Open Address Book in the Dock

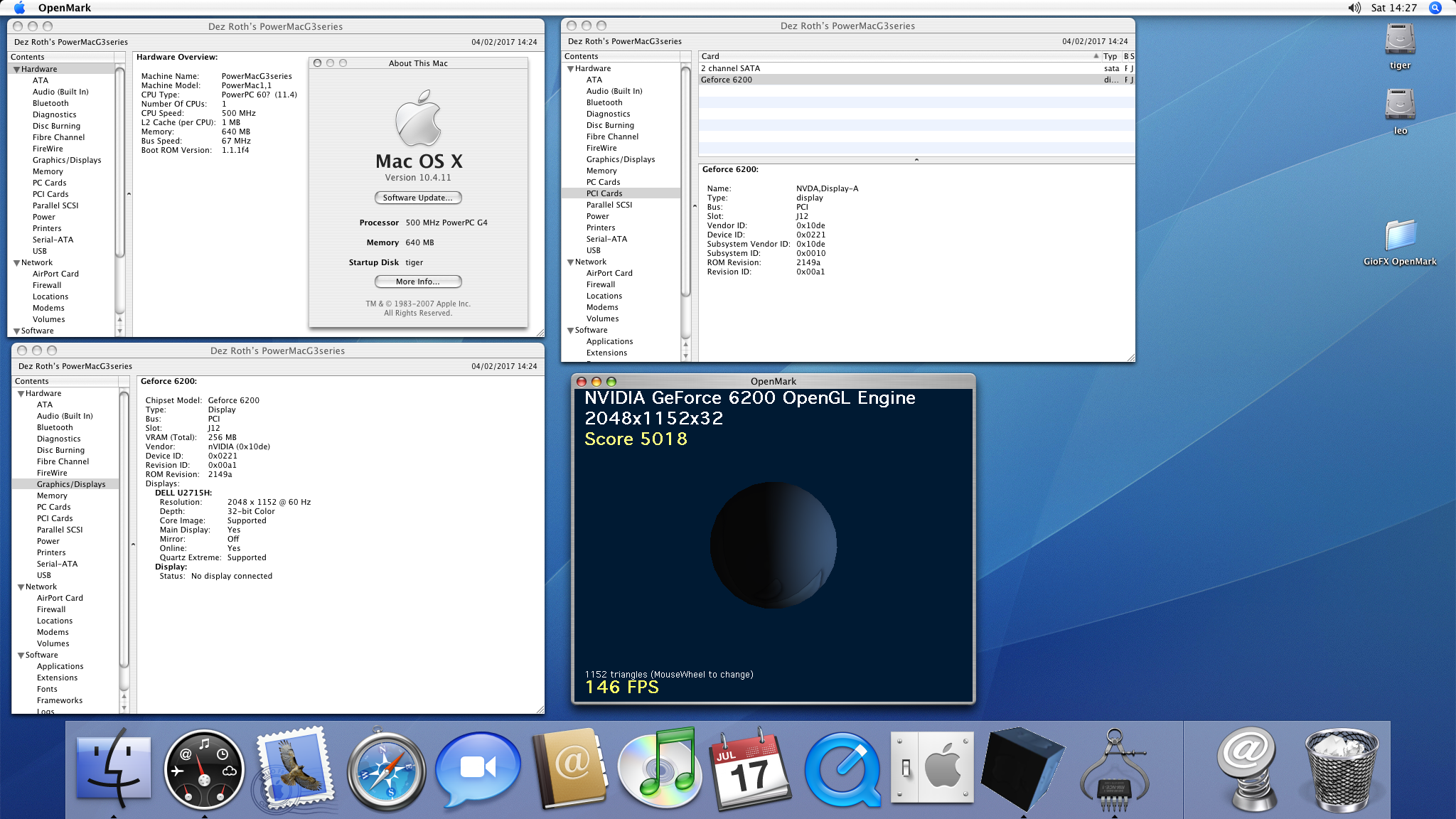coord(569,769)
